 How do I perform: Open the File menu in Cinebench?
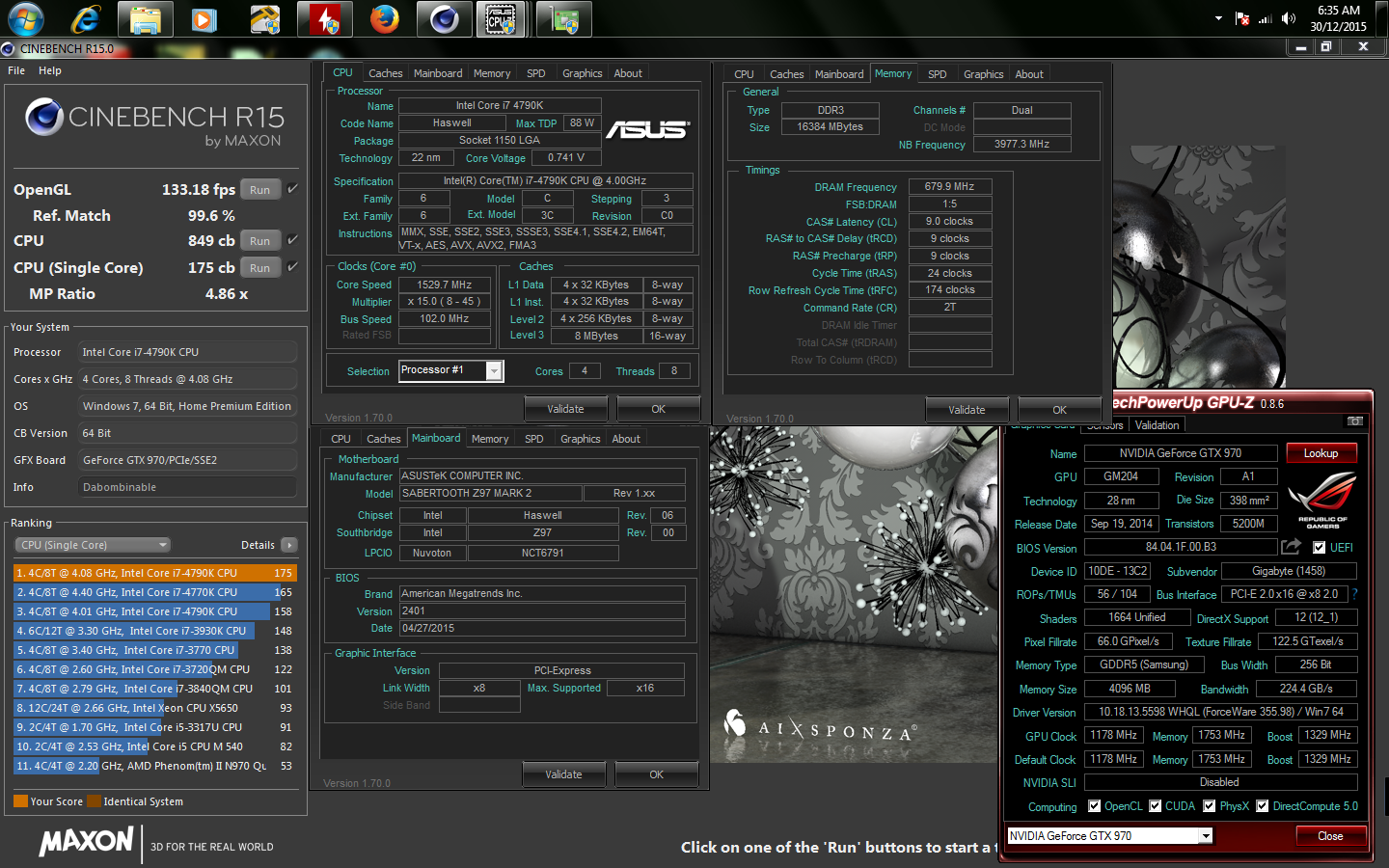16,70
